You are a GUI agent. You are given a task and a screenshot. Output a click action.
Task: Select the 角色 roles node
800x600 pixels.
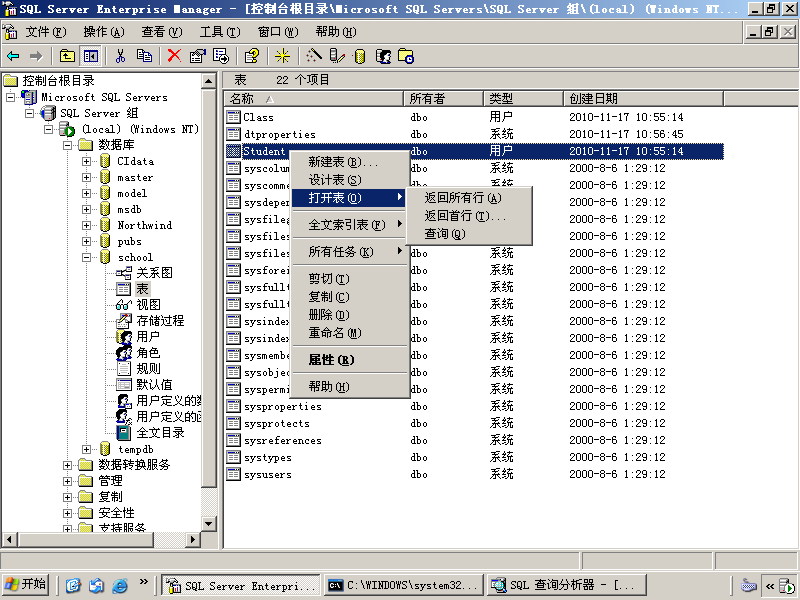(148, 353)
